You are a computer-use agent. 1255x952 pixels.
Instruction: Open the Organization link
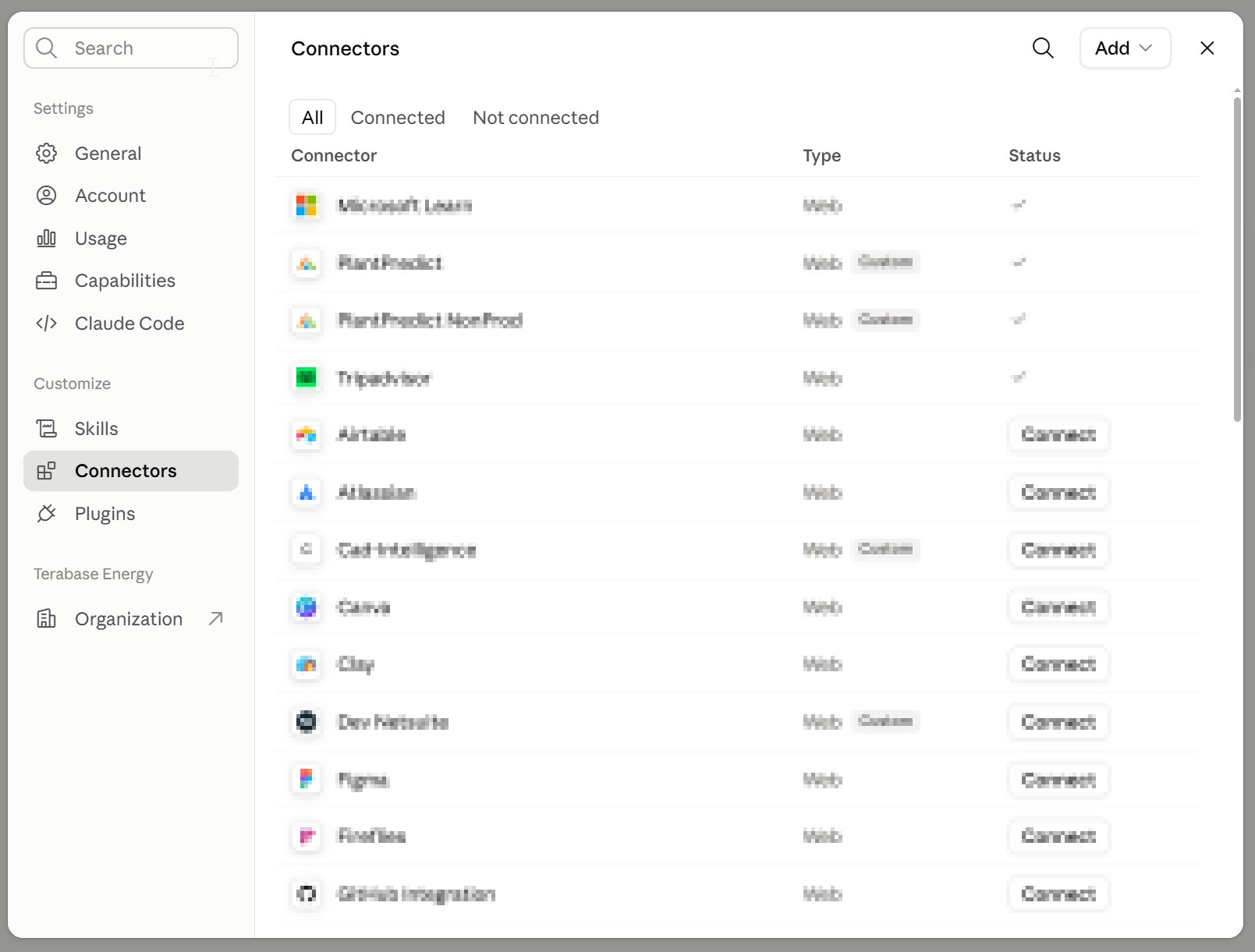(131, 619)
